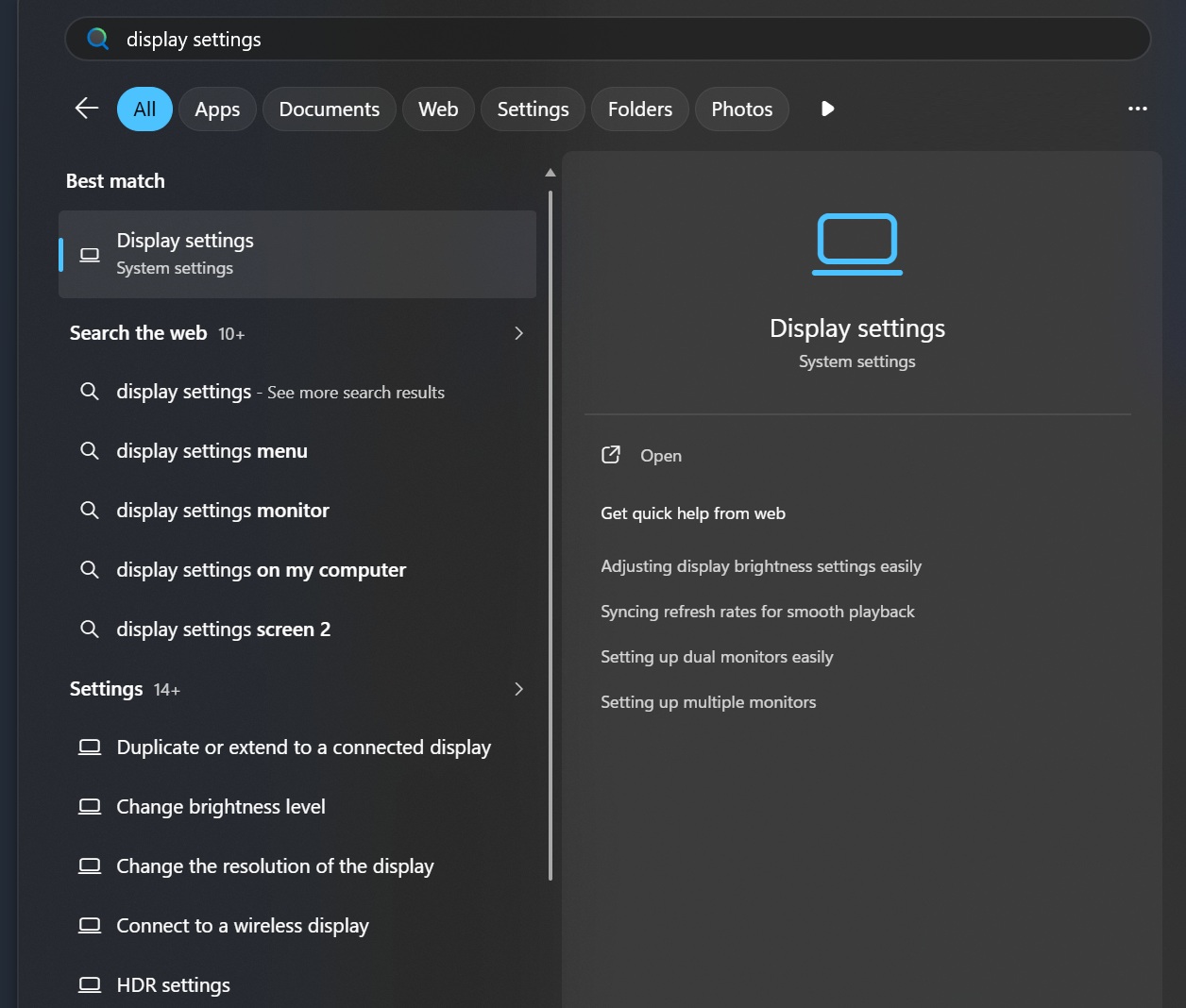Click the 'Settings 14+' section header

(x=125, y=689)
